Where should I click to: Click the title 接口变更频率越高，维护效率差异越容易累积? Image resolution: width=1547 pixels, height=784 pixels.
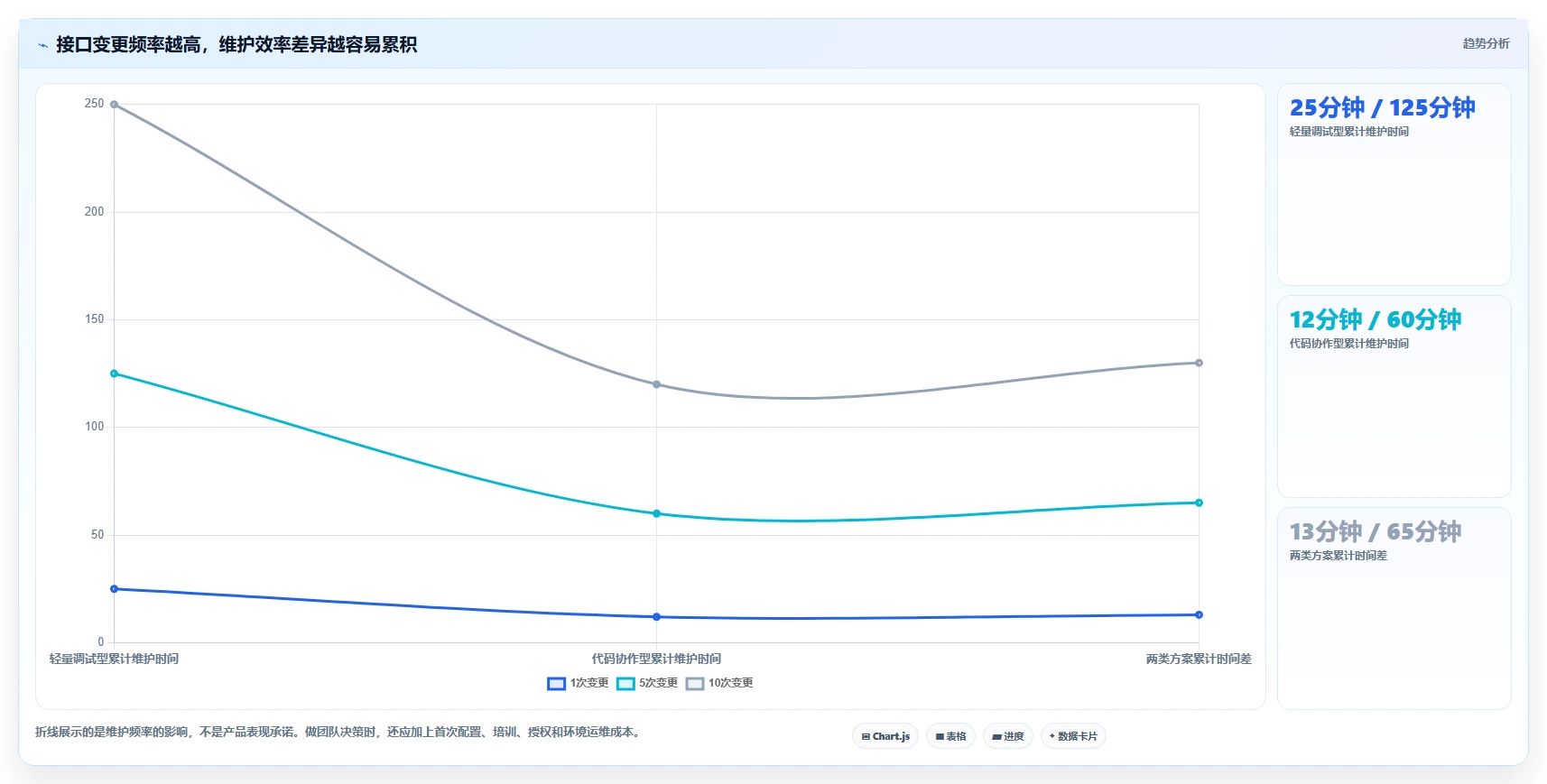[x=236, y=44]
